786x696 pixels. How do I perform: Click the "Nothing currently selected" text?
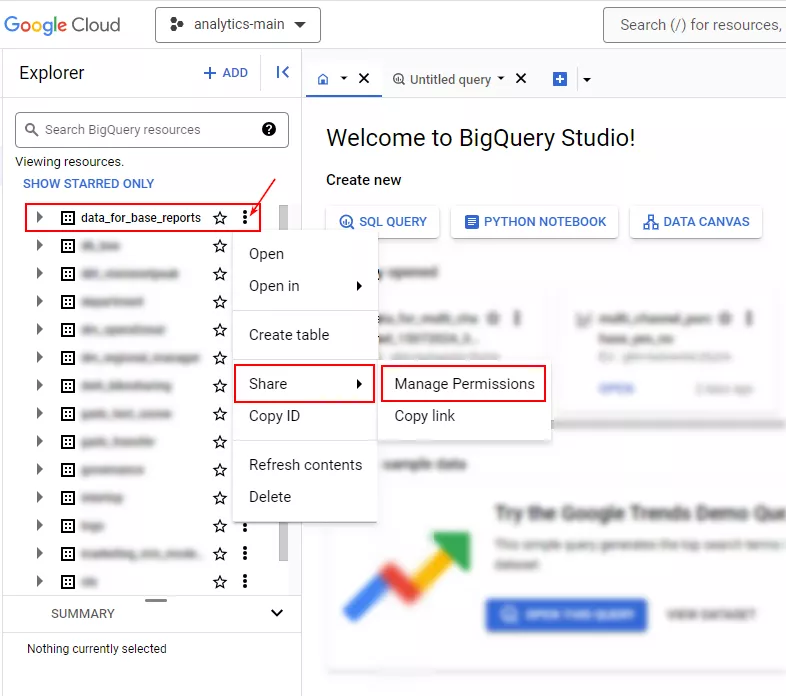coord(97,648)
